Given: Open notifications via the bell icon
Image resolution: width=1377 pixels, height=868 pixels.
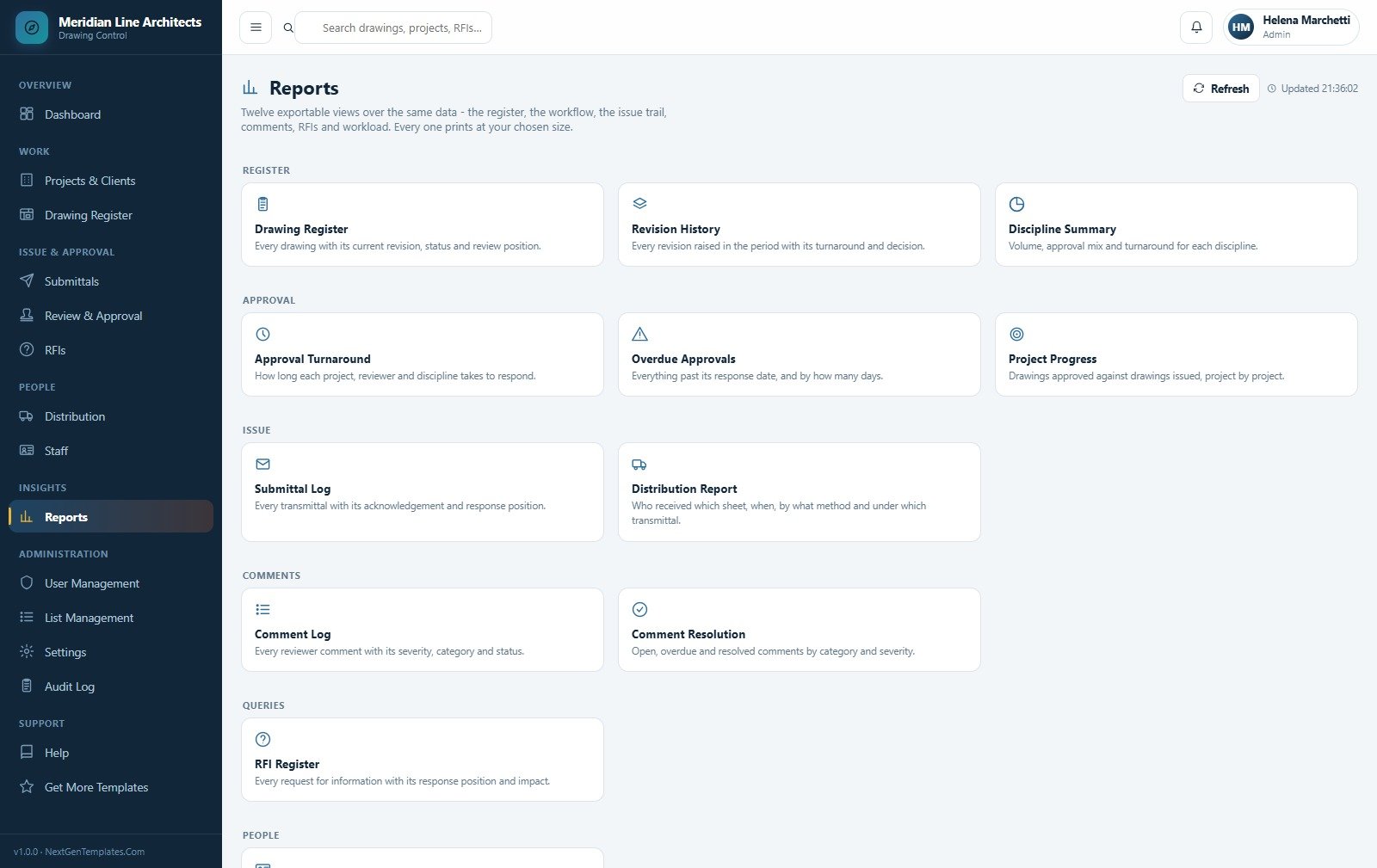Looking at the screenshot, I should click(x=1196, y=28).
